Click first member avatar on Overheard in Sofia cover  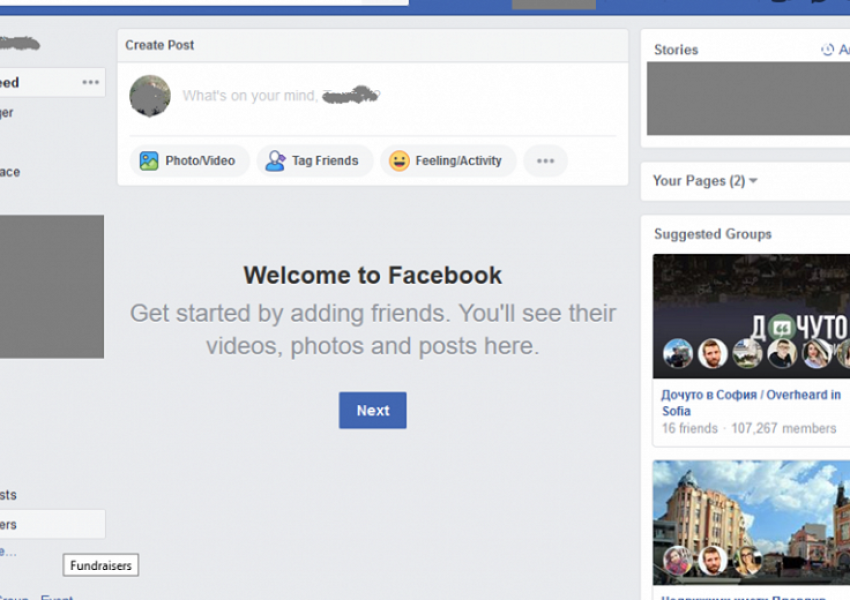677,353
